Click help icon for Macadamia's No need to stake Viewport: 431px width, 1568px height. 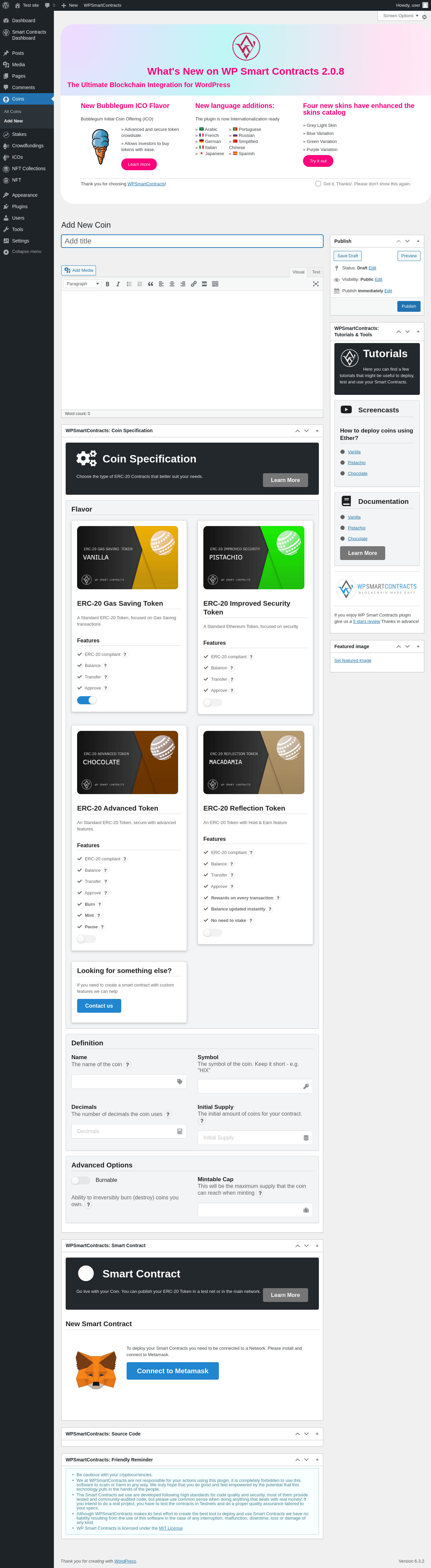coord(251,920)
